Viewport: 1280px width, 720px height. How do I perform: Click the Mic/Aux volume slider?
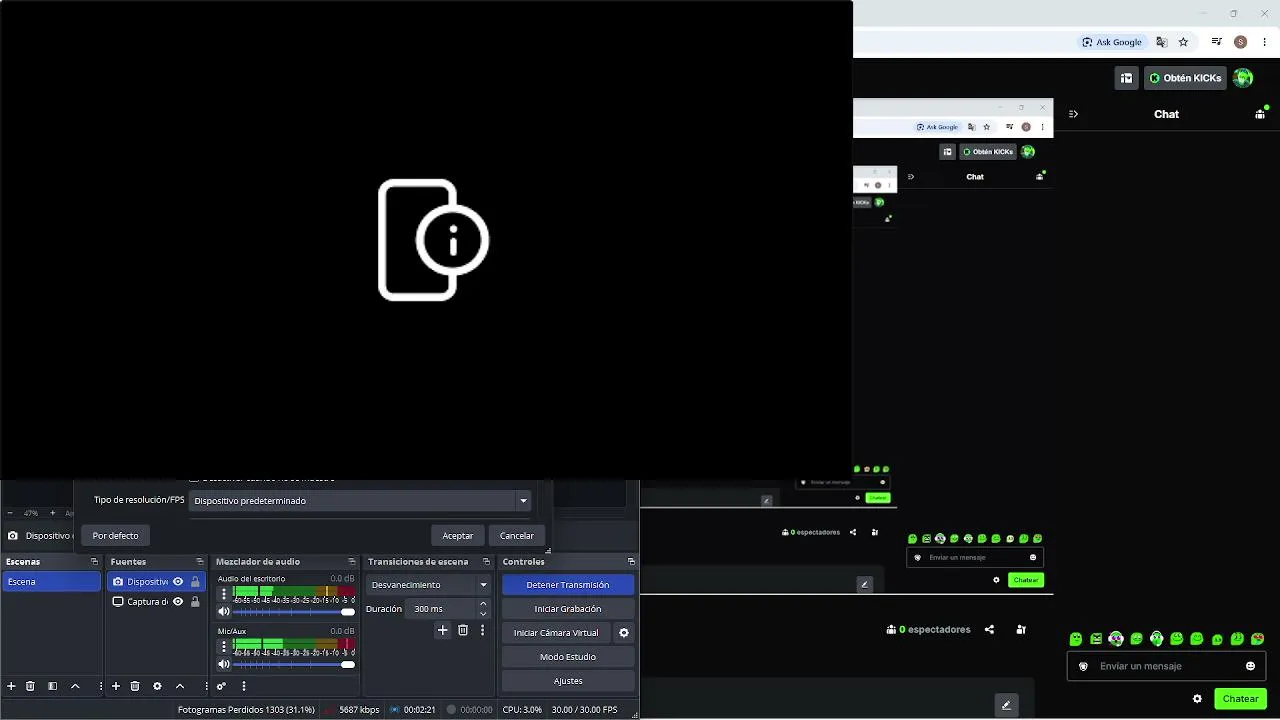pyautogui.click(x=294, y=664)
